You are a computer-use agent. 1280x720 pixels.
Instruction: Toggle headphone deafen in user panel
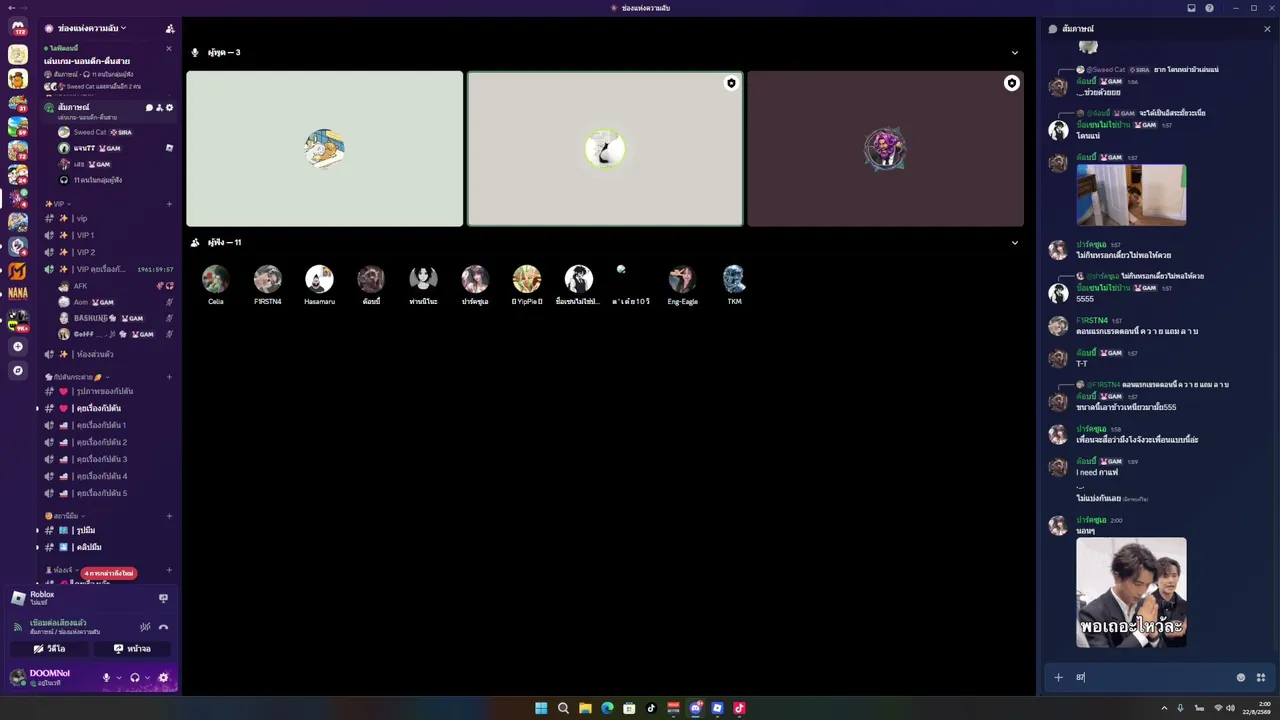135,677
